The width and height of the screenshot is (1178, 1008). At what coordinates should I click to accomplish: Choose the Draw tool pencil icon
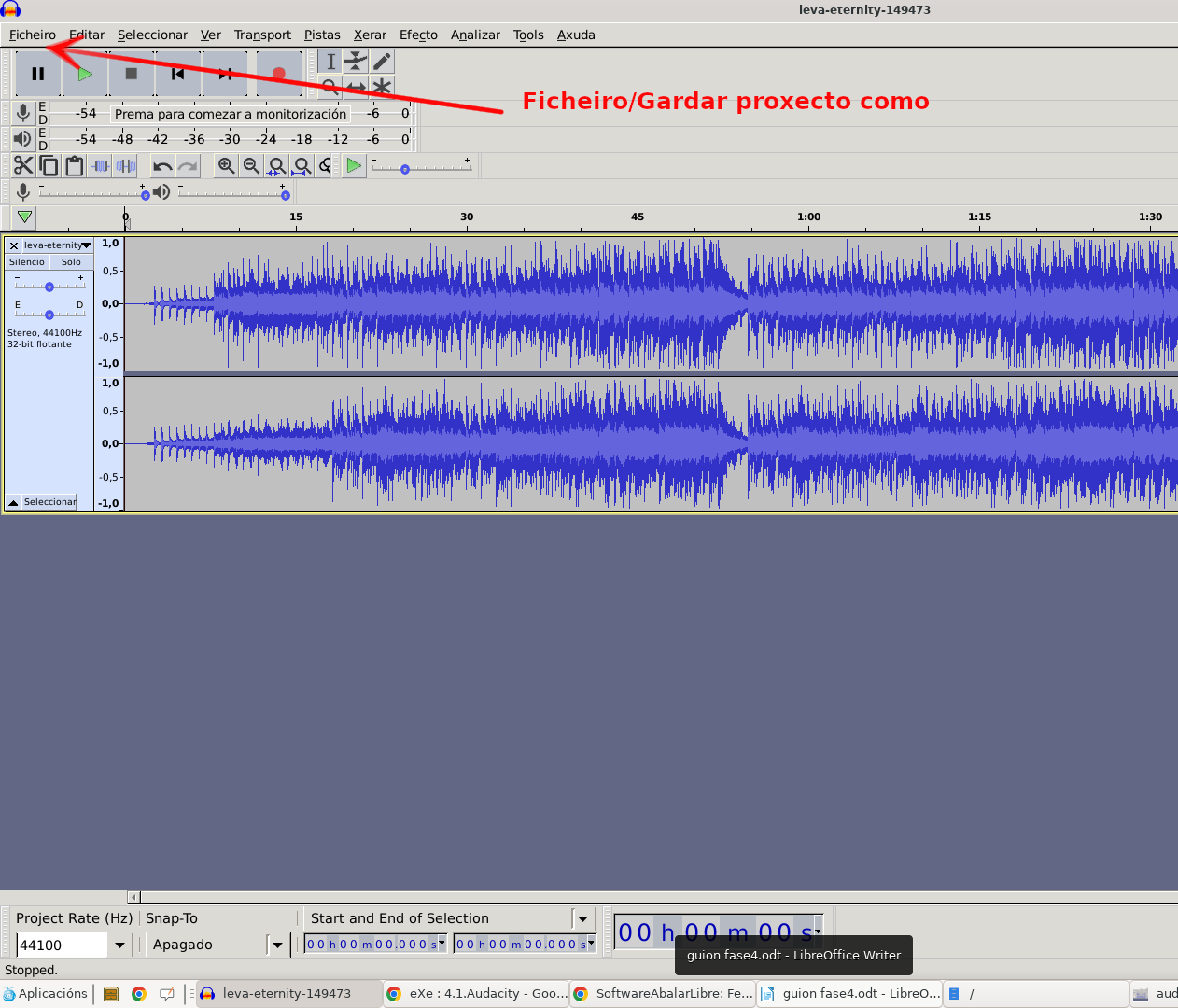382,61
